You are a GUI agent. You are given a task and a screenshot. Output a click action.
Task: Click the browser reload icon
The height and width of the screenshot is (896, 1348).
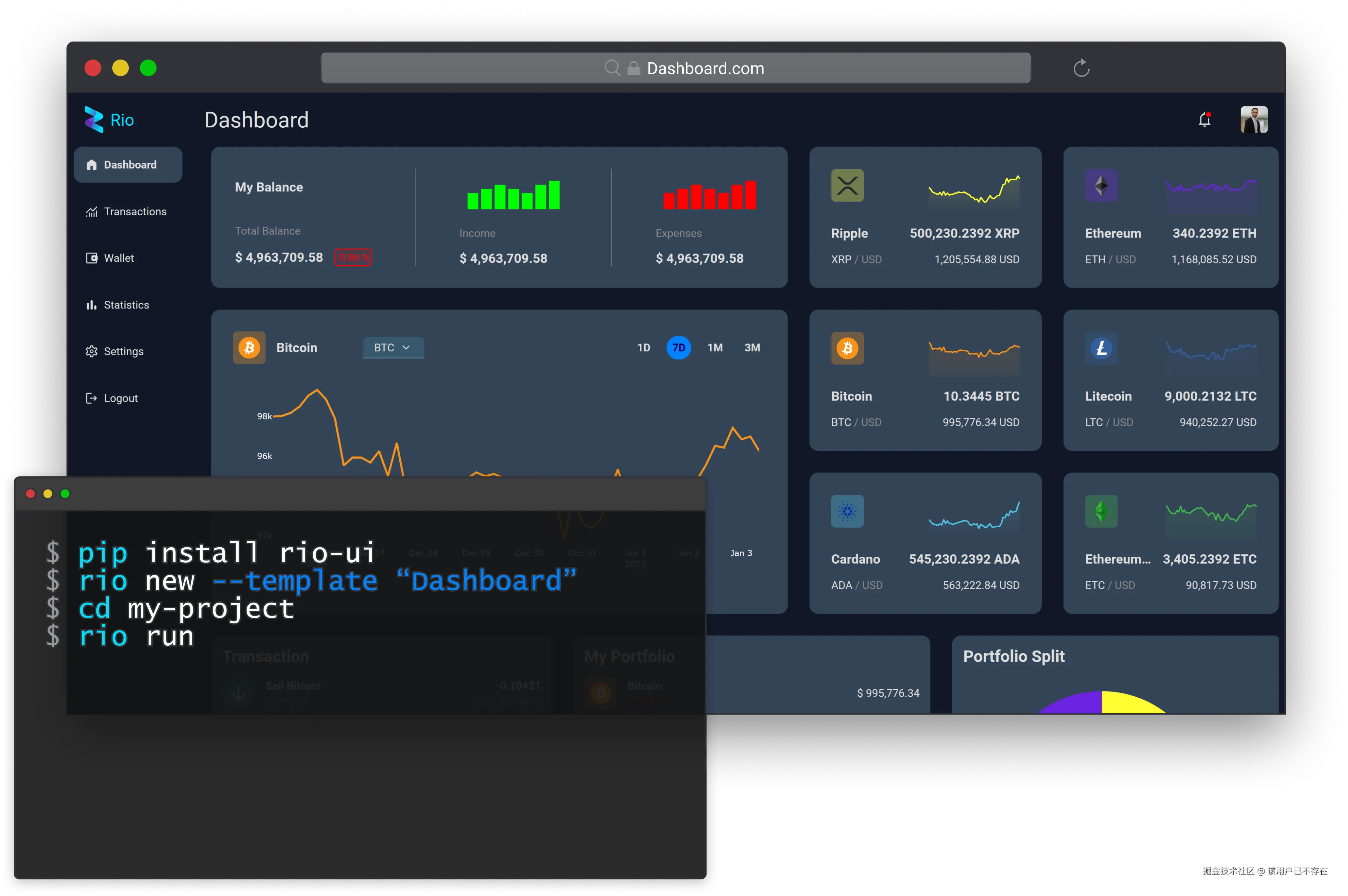[x=1081, y=68]
